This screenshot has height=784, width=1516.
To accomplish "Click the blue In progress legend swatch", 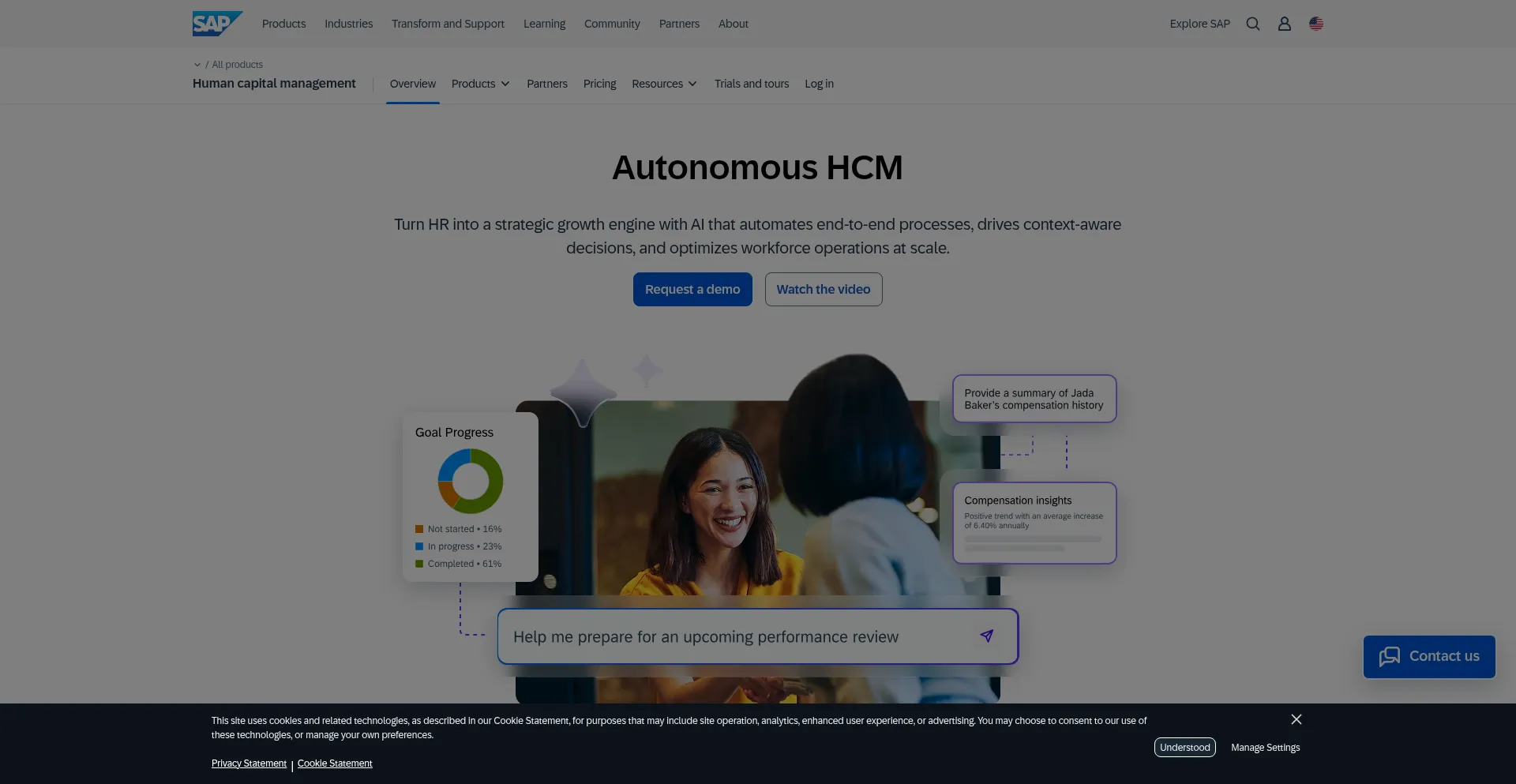I will [419, 546].
